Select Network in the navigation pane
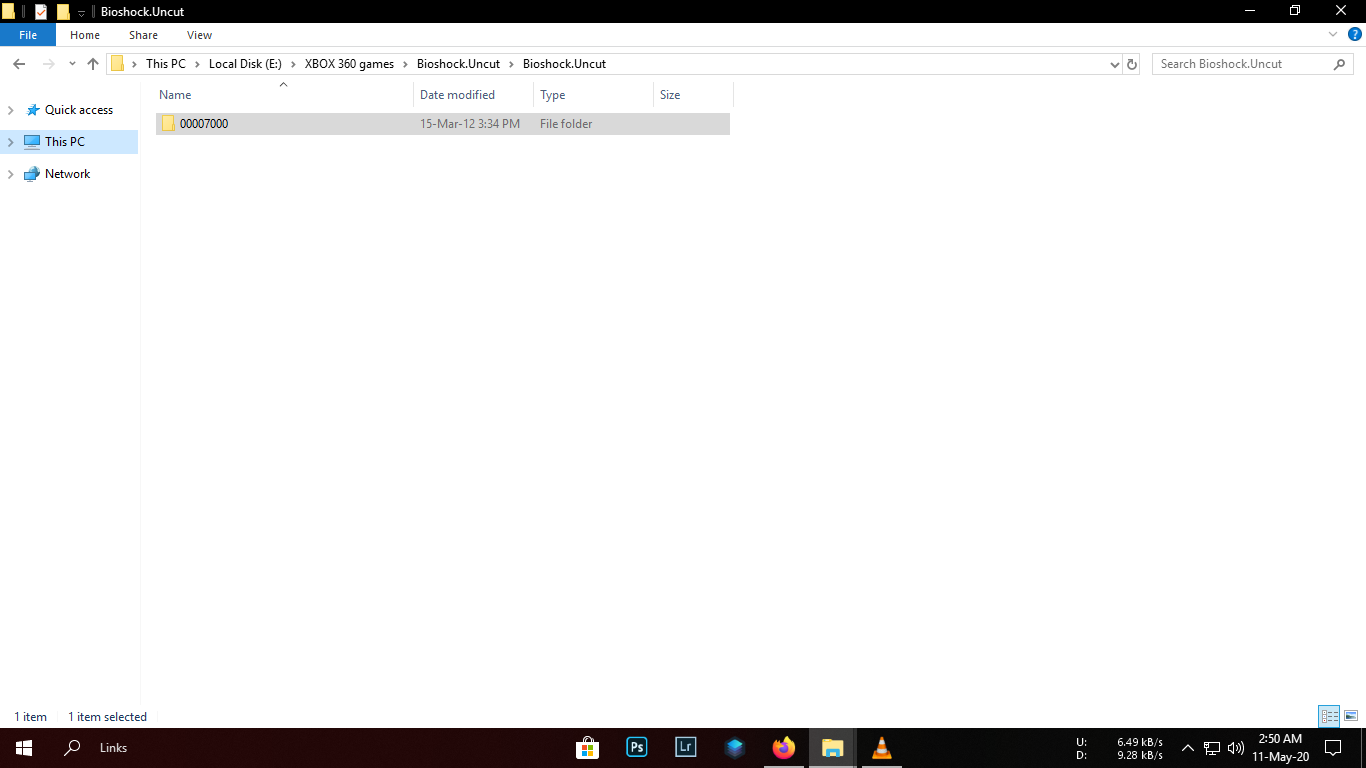1366x768 pixels. [x=68, y=174]
